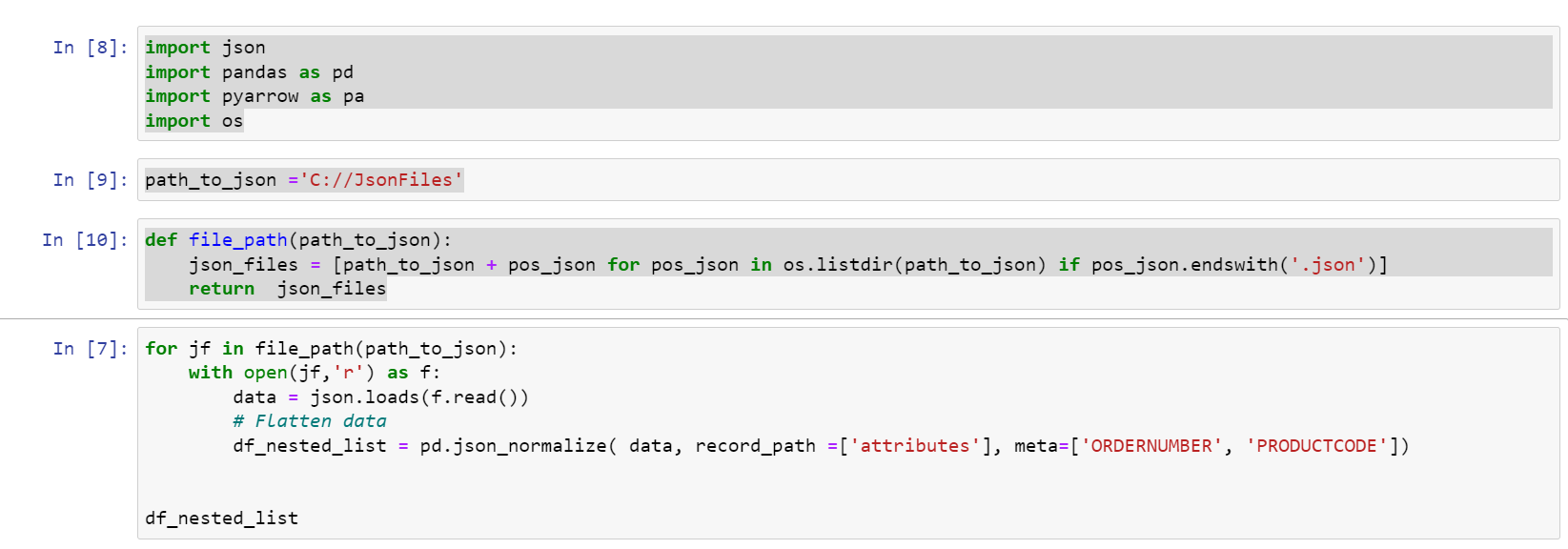Click the In [7] cell prompt
The width and height of the screenshot is (1568, 549).
(x=91, y=349)
